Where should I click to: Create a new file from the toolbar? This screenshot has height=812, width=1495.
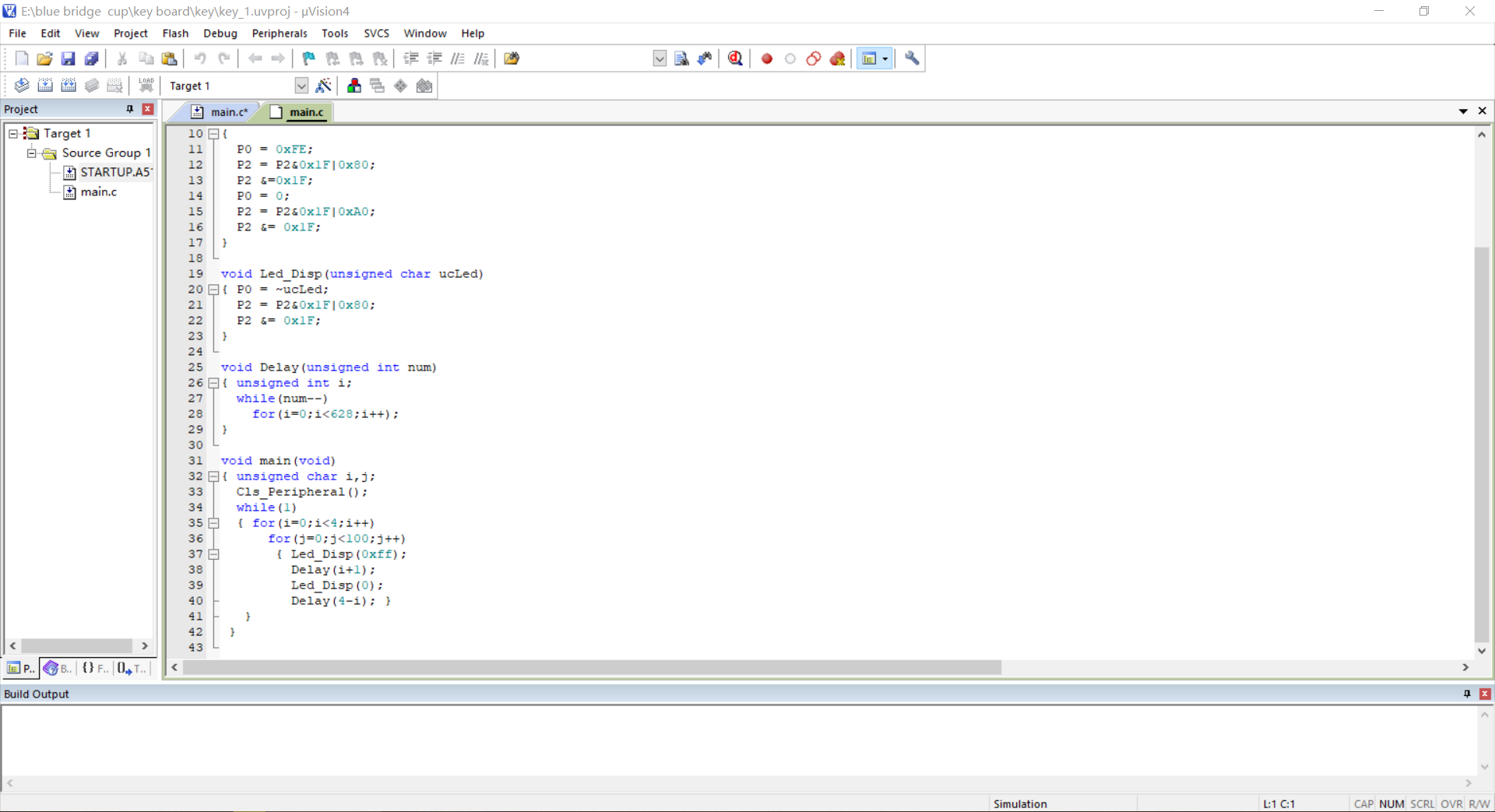click(22, 58)
